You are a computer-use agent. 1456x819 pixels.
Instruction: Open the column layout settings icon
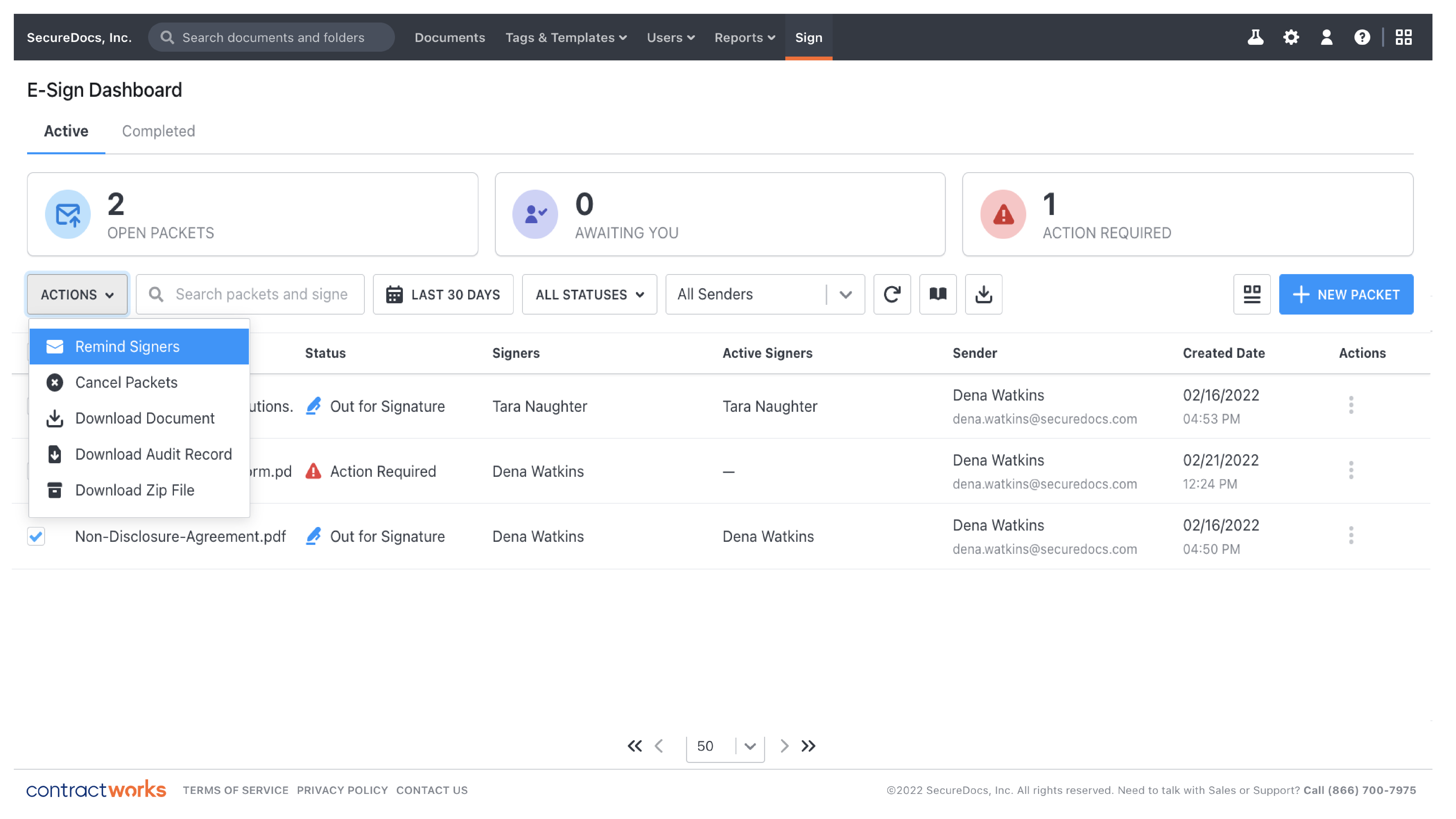[x=1252, y=294]
